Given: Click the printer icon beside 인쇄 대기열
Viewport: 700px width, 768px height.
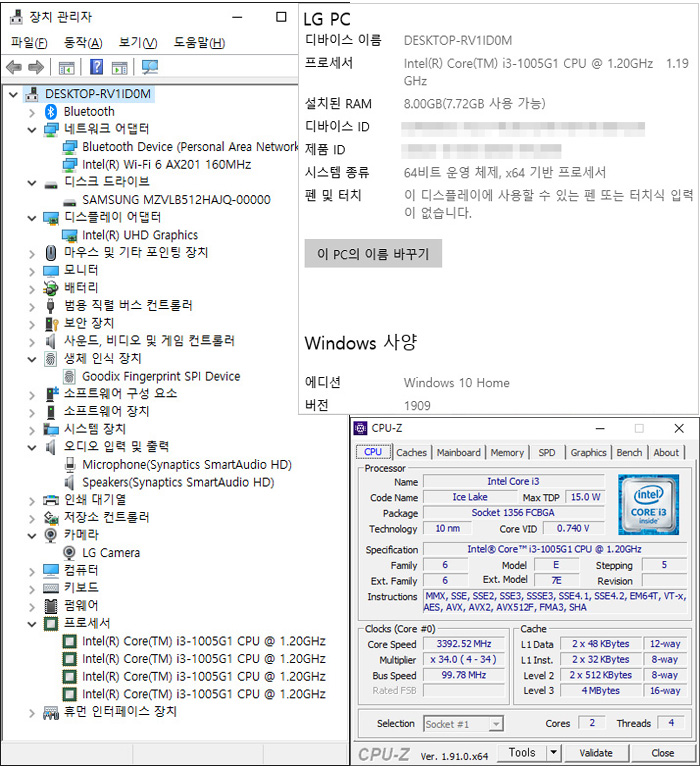Looking at the screenshot, I should (x=51, y=500).
